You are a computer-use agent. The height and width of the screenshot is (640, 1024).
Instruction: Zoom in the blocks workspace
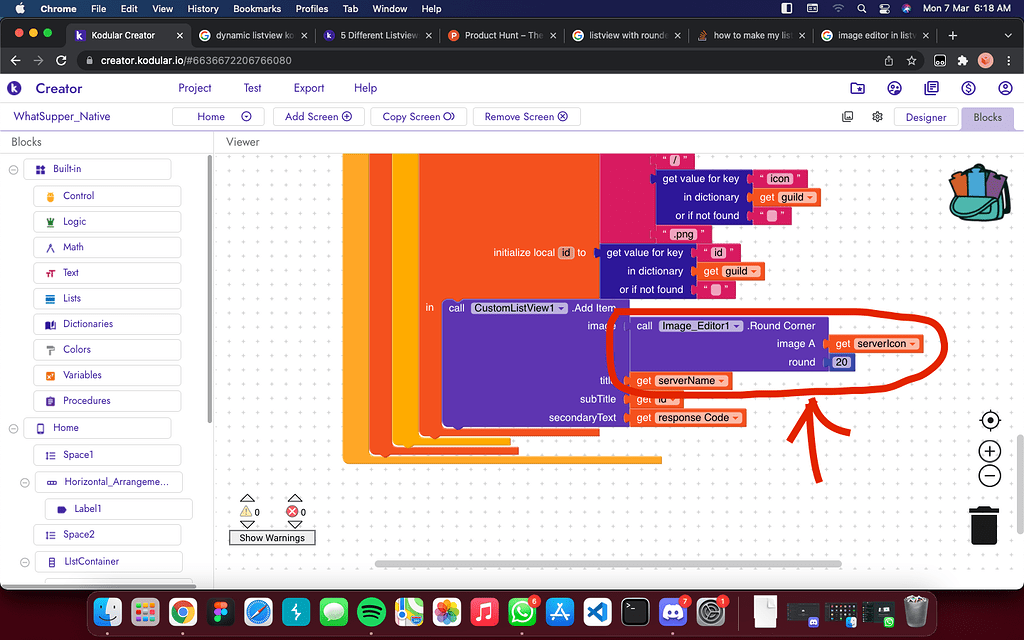[x=990, y=451]
